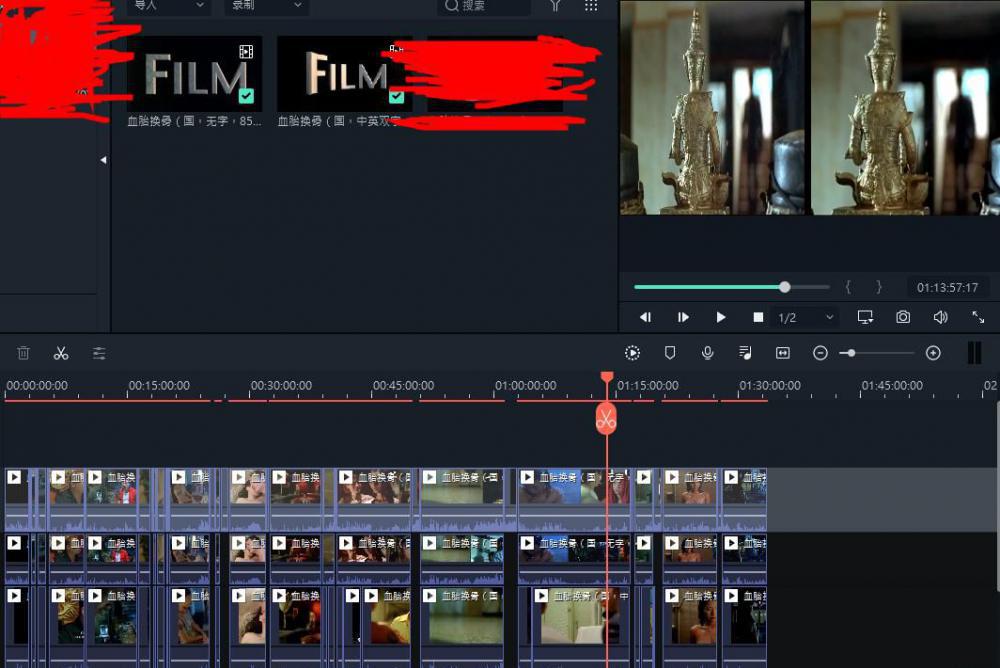Viewport: 1000px width, 668px height.
Task: Take a snapshot with camera icon
Action: tap(903, 317)
